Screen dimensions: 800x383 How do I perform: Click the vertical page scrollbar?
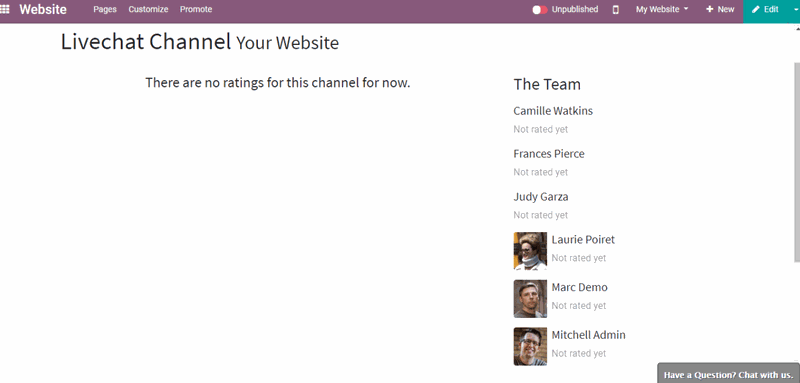[x=796, y=163]
